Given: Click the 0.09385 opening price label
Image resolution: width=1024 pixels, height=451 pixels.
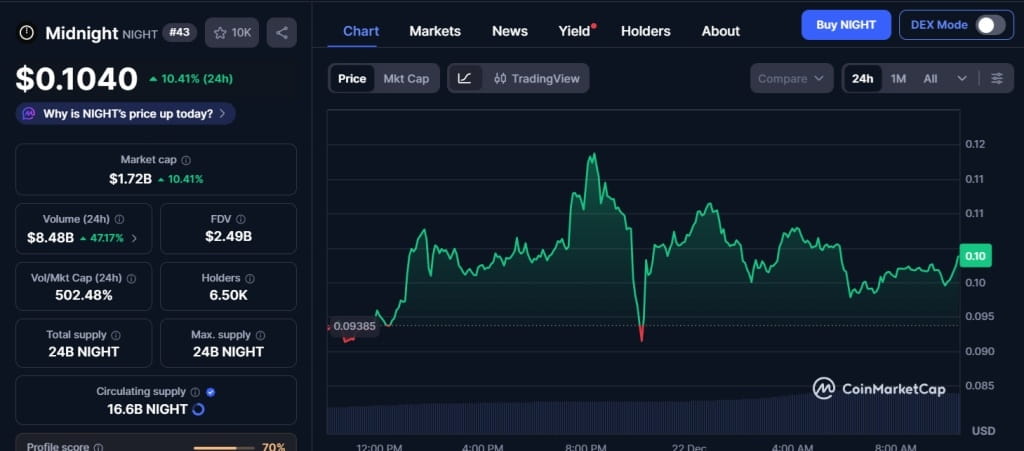Looking at the screenshot, I should [355, 326].
